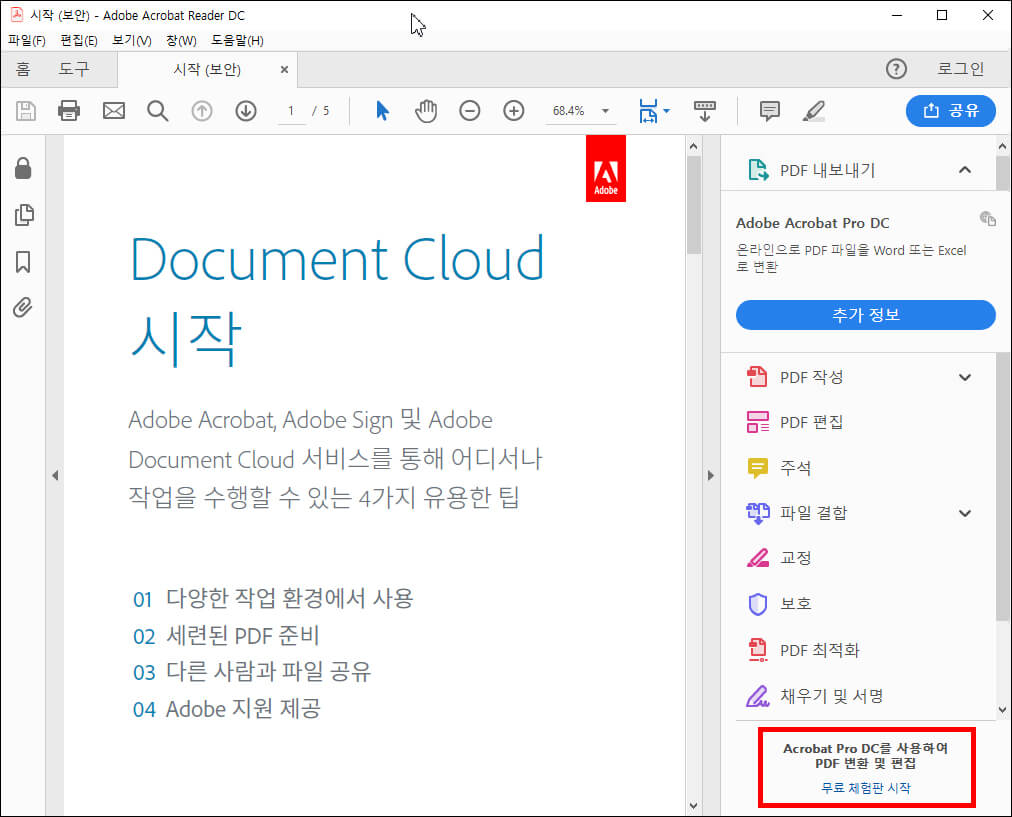
Task: Open the 창(W) menu
Action: tap(181, 41)
